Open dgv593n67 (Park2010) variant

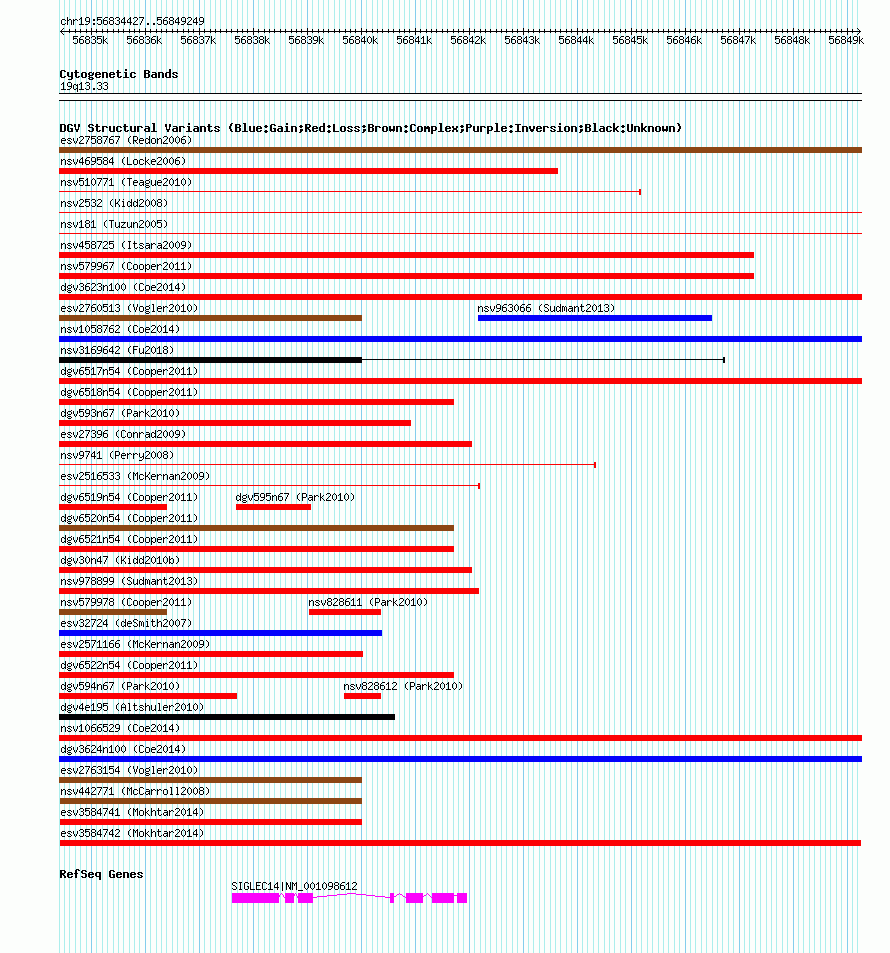pyautogui.click(x=120, y=413)
